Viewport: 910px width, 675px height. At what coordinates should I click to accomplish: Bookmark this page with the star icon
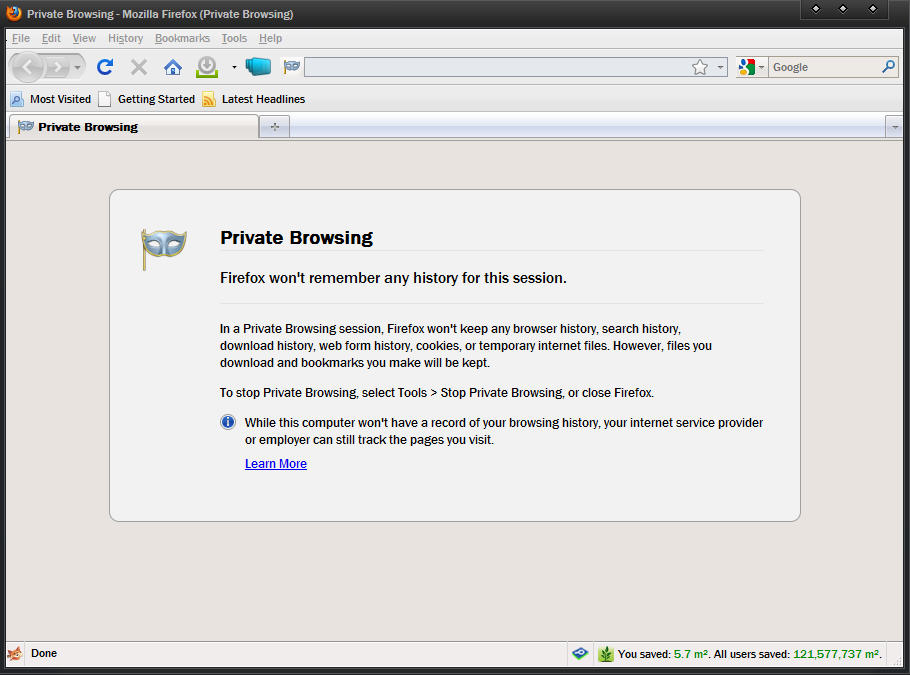(x=700, y=67)
